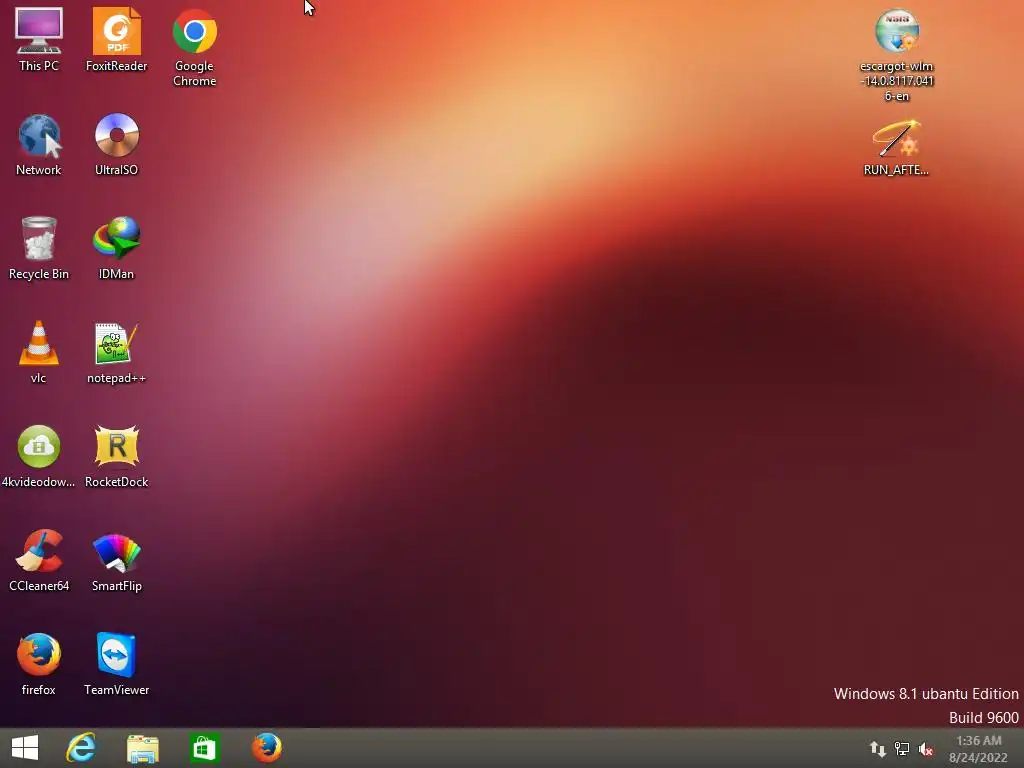The width and height of the screenshot is (1024, 768).
Task: Launch Firefox from the taskbar
Action: (x=266, y=748)
